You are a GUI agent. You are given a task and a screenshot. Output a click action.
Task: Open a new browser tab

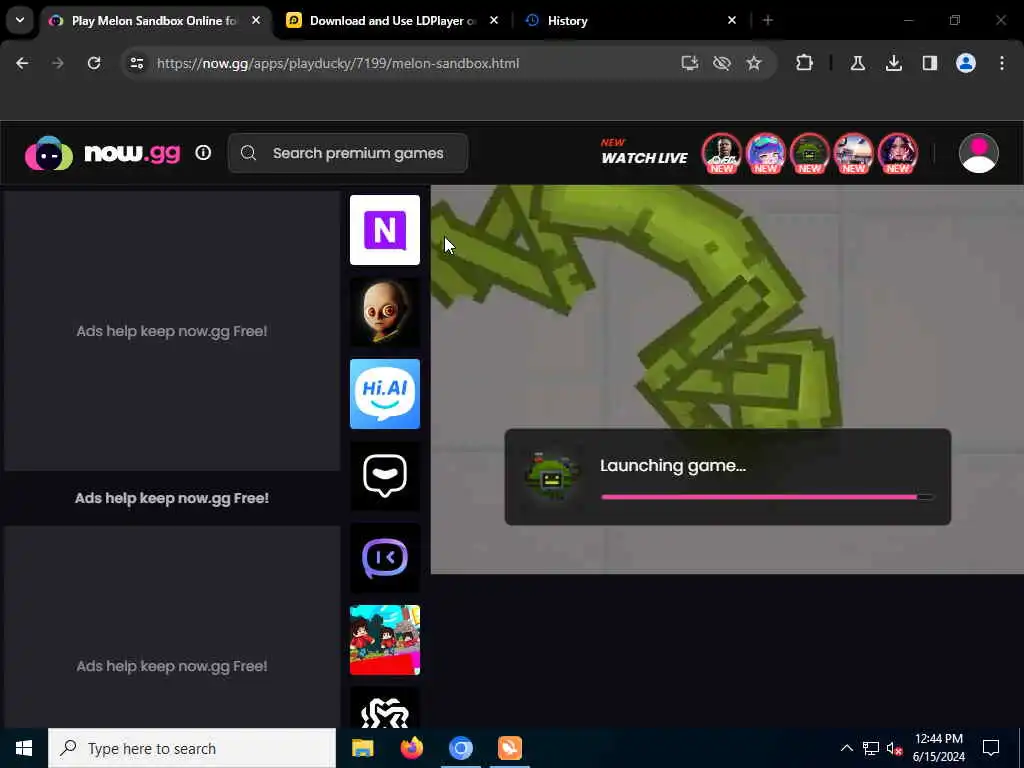[x=768, y=21]
